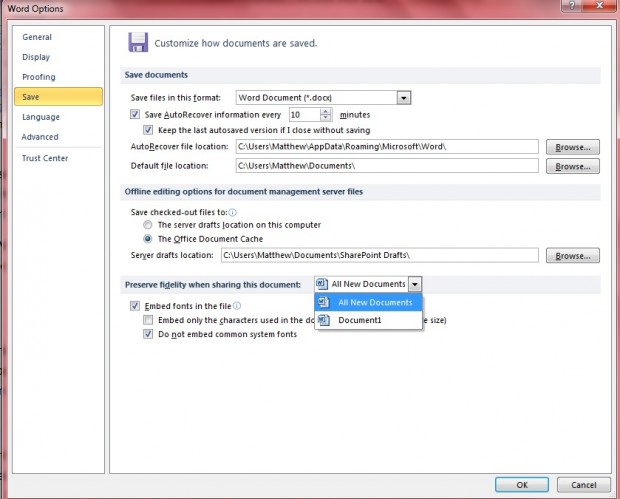Open the Trust Center category
Screen dimensions: 620x499
coord(44,158)
